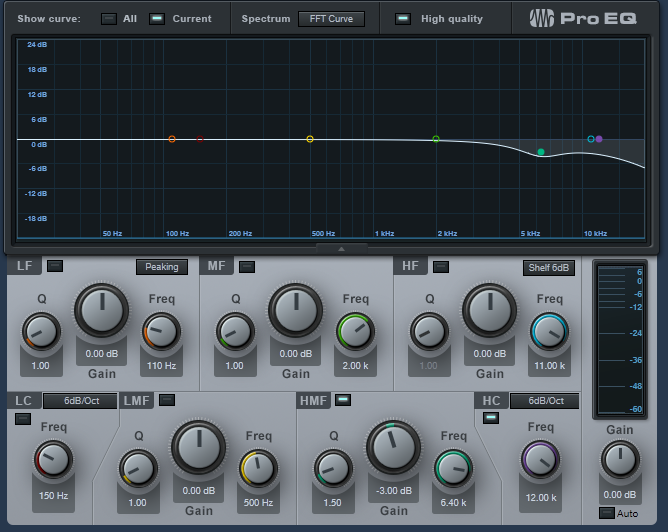
Task: Open the Spectrum FFT Curve dropdown
Action: point(331,19)
